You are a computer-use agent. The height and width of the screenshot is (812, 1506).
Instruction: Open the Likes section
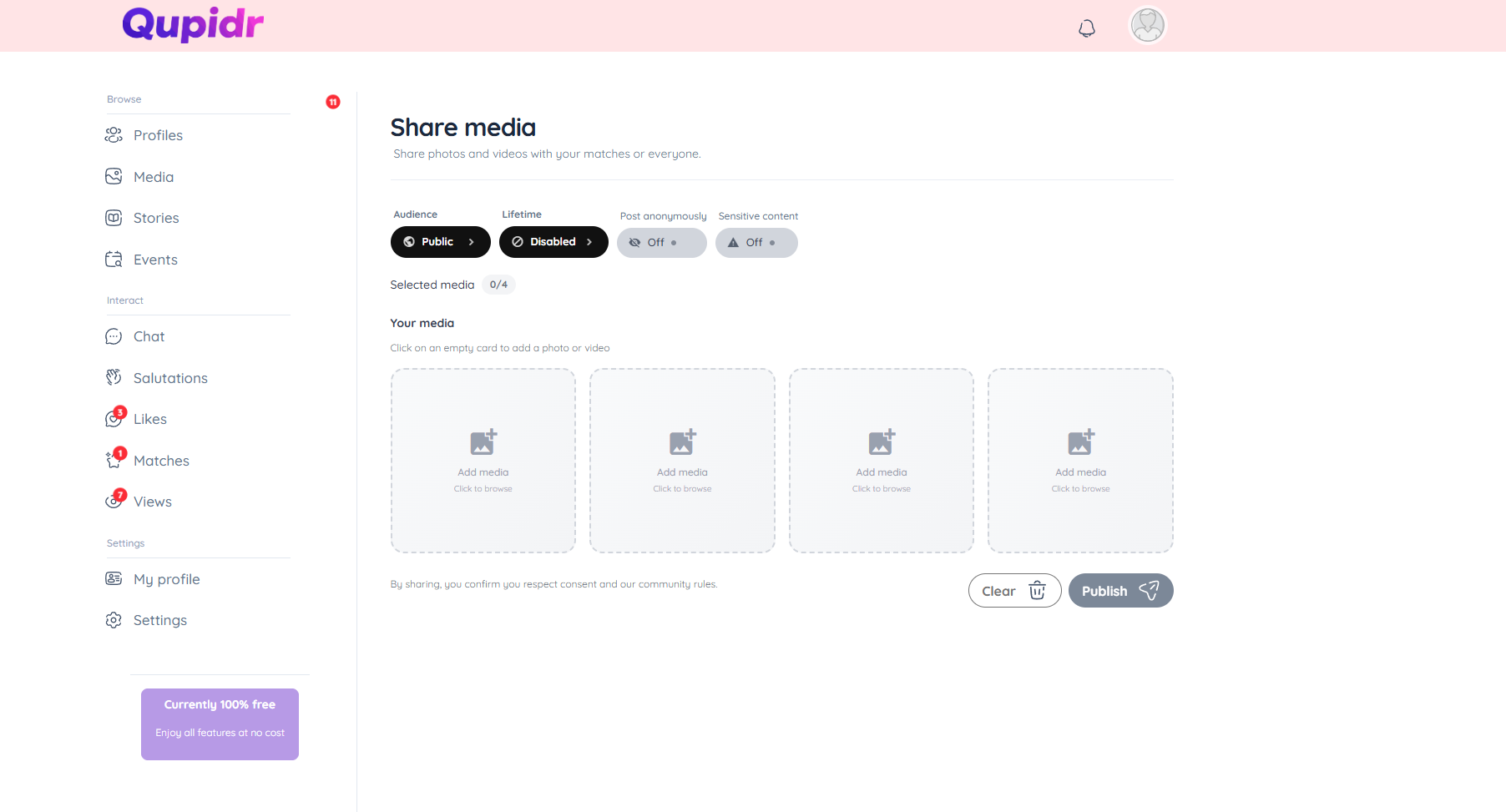pos(149,418)
